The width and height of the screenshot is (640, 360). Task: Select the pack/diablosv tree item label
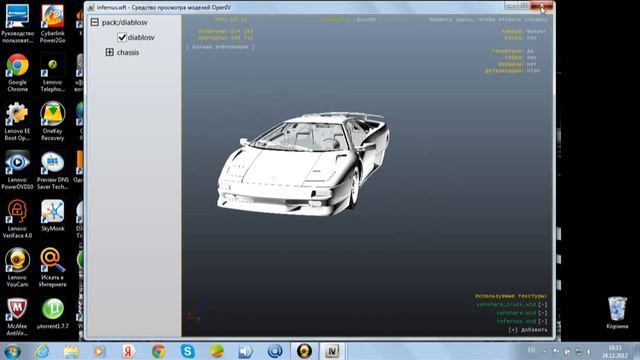[124, 22]
